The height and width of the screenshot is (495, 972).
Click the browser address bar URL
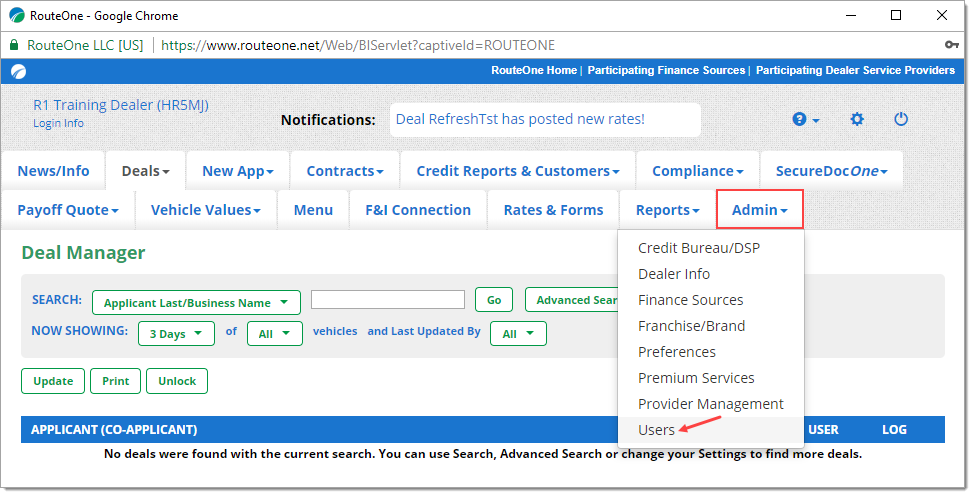click(x=358, y=45)
